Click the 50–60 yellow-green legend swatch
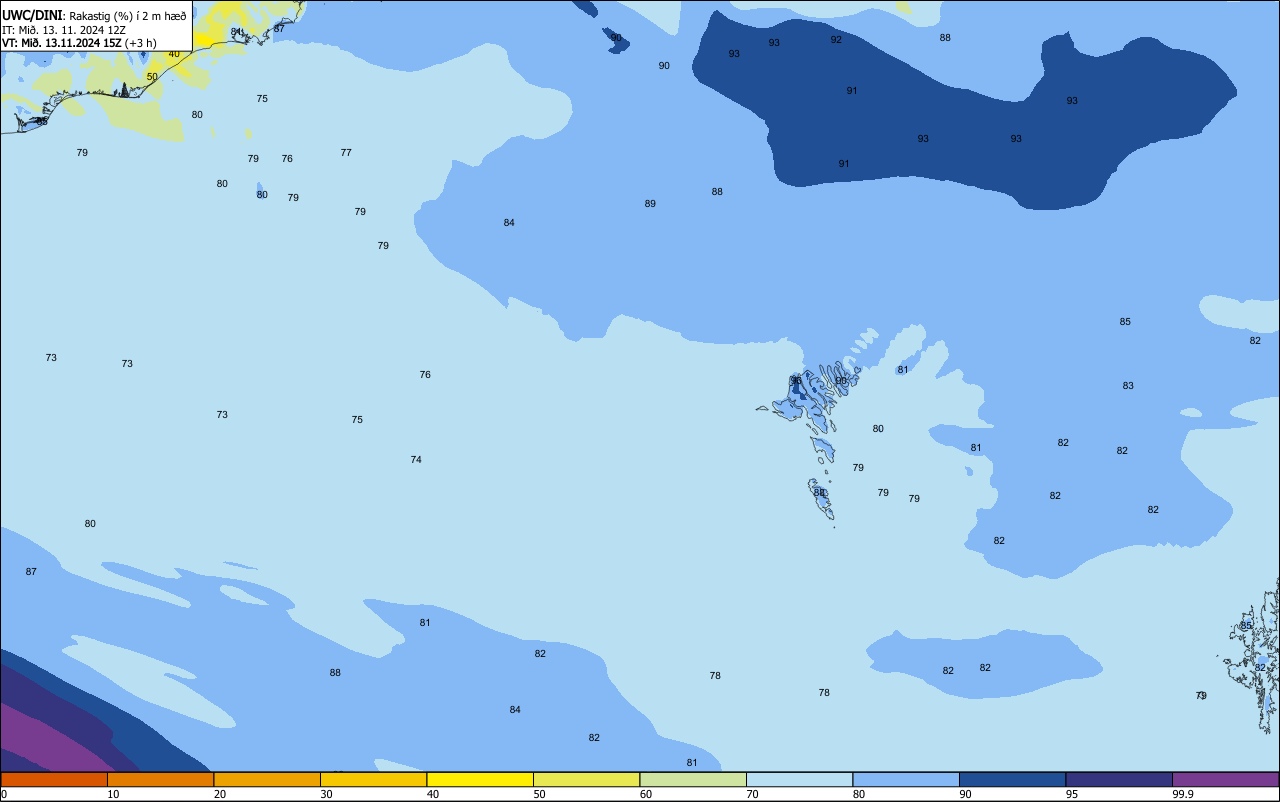The height and width of the screenshot is (802, 1280). pyautogui.click(x=586, y=779)
